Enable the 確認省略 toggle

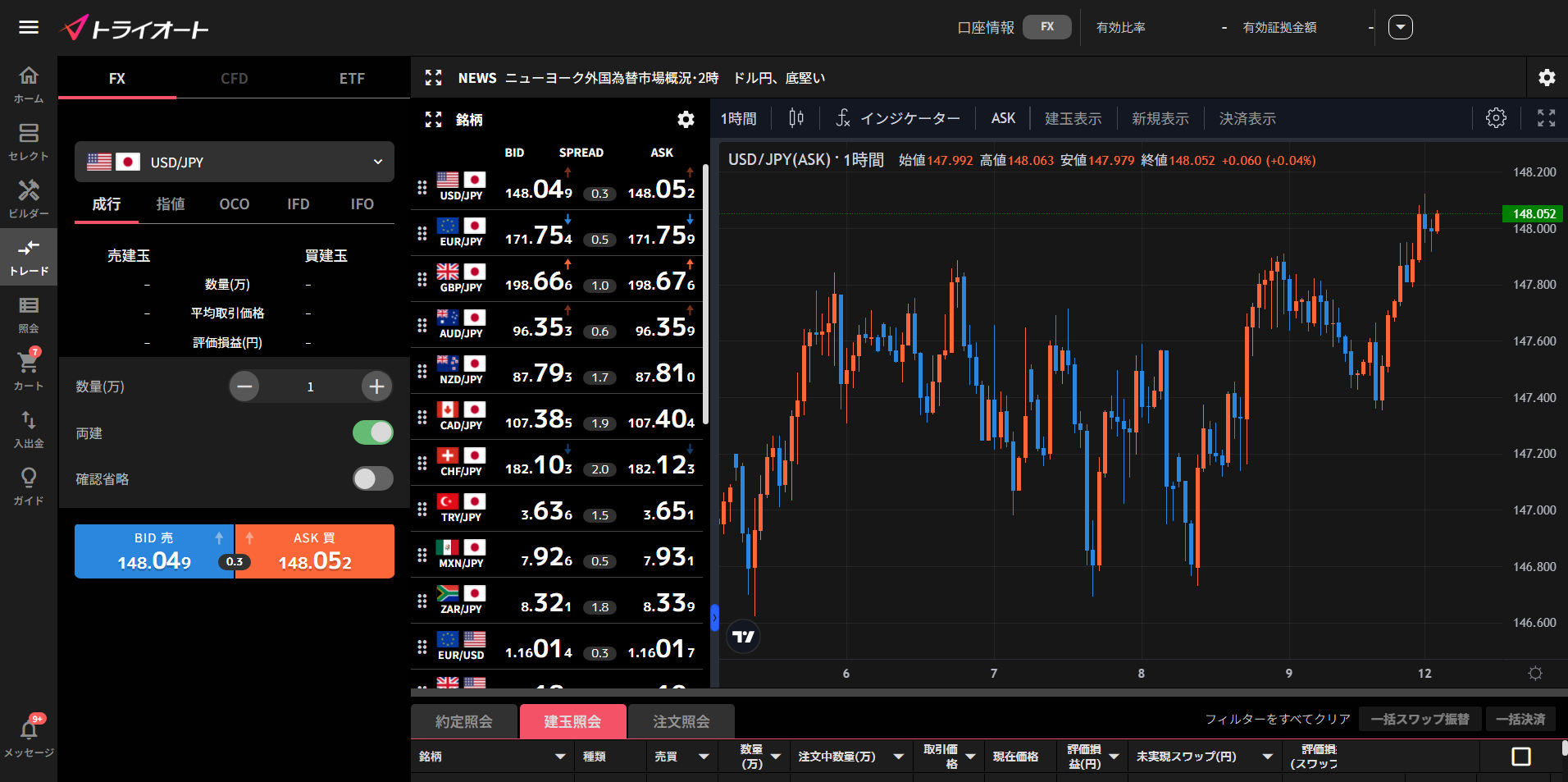tap(373, 478)
